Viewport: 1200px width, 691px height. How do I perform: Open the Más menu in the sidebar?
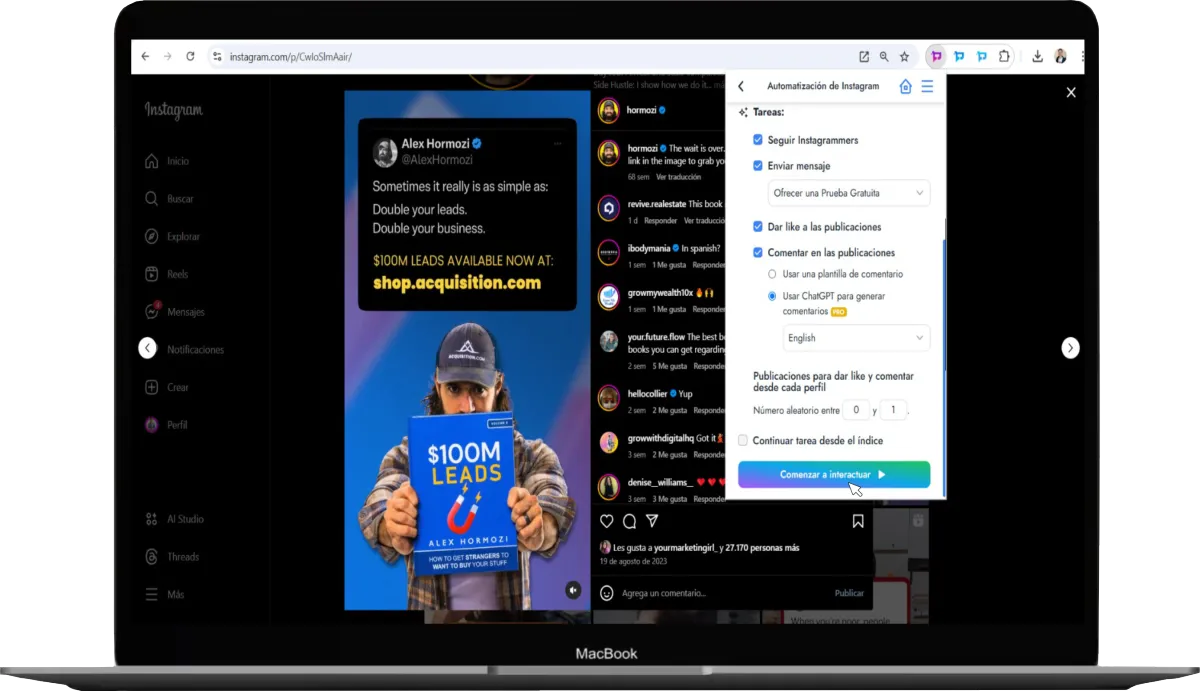[164, 594]
